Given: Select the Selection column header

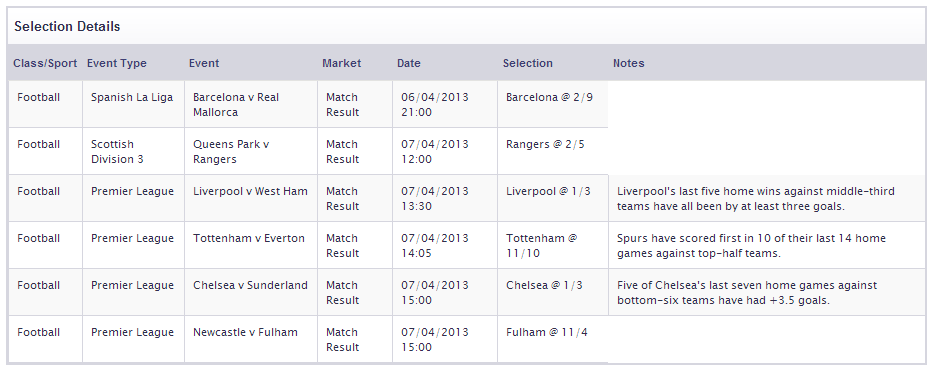Looking at the screenshot, I should 528,63.
